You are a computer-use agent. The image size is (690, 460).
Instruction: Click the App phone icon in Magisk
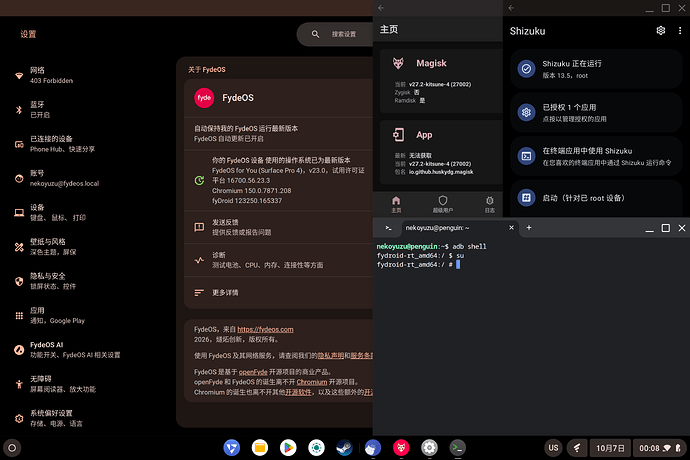[x=398, y=135]
